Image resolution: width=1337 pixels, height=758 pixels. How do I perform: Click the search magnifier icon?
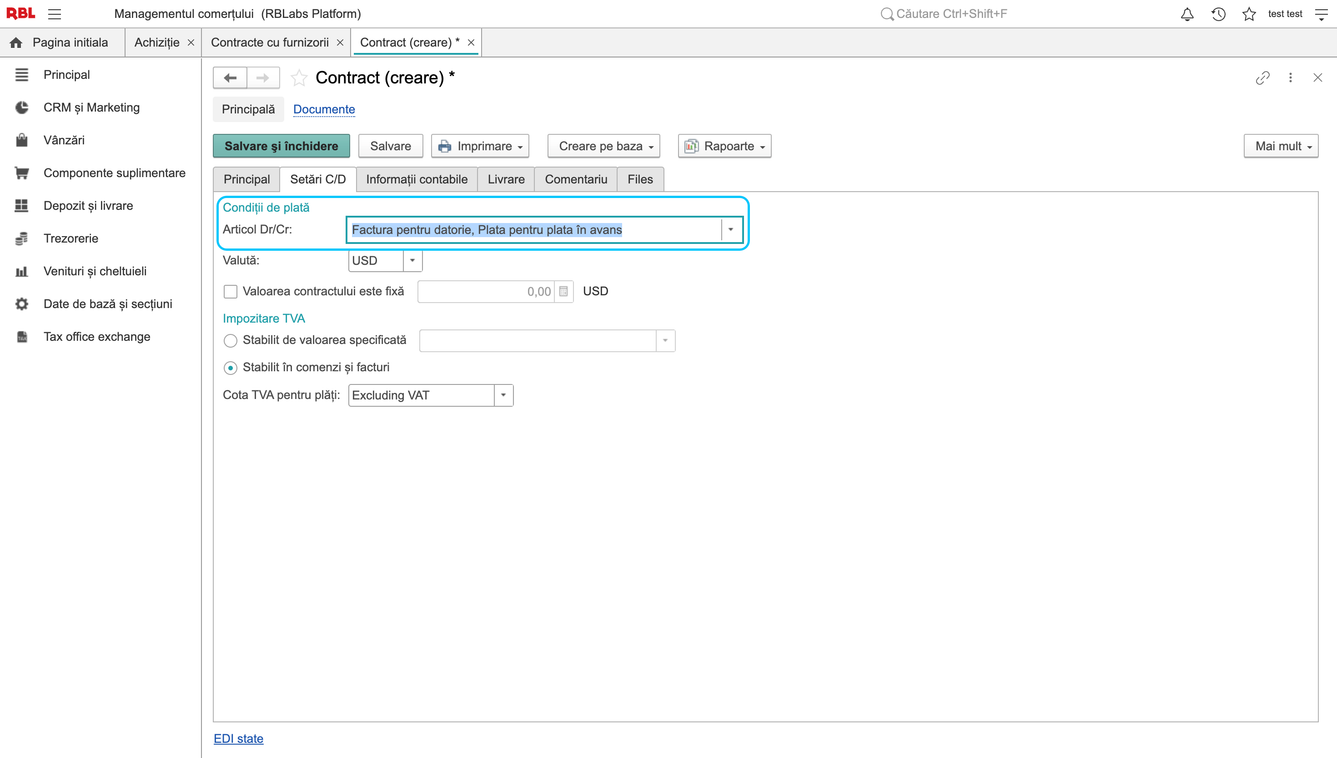[886, 14]
